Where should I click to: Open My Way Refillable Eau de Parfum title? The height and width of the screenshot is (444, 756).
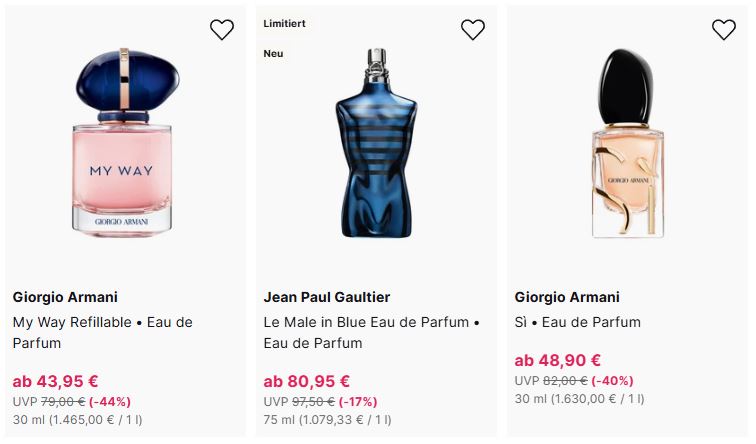click(x=102, y=332)
